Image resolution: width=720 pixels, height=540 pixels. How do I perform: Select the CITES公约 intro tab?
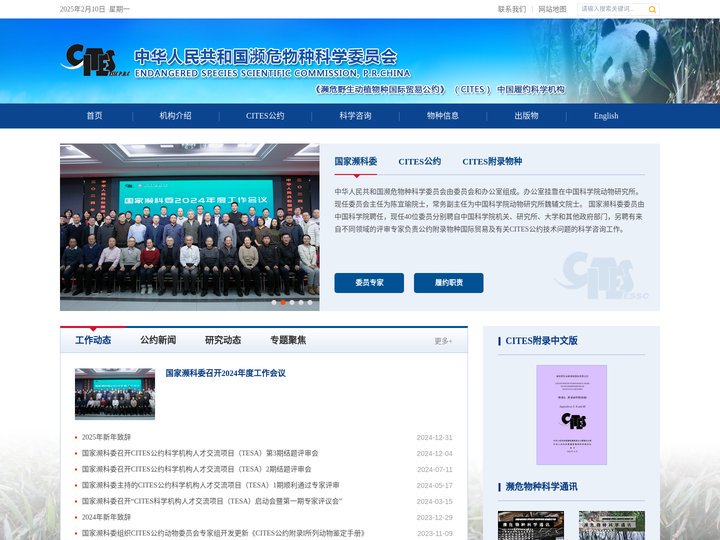420,161
